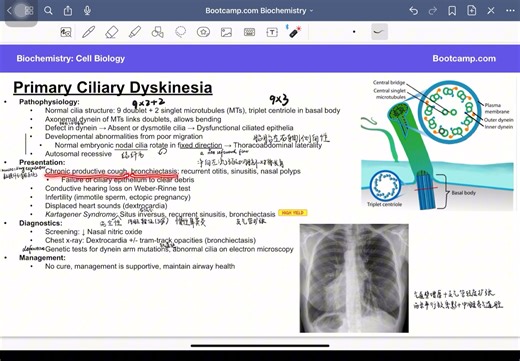Select the Shapes tool

coord(157,32)
